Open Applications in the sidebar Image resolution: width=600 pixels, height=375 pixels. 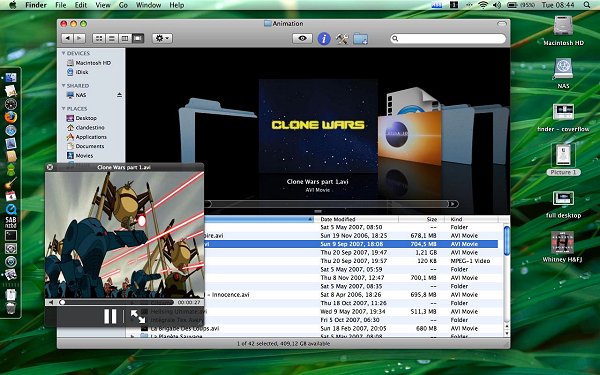[x=92, y=137]
